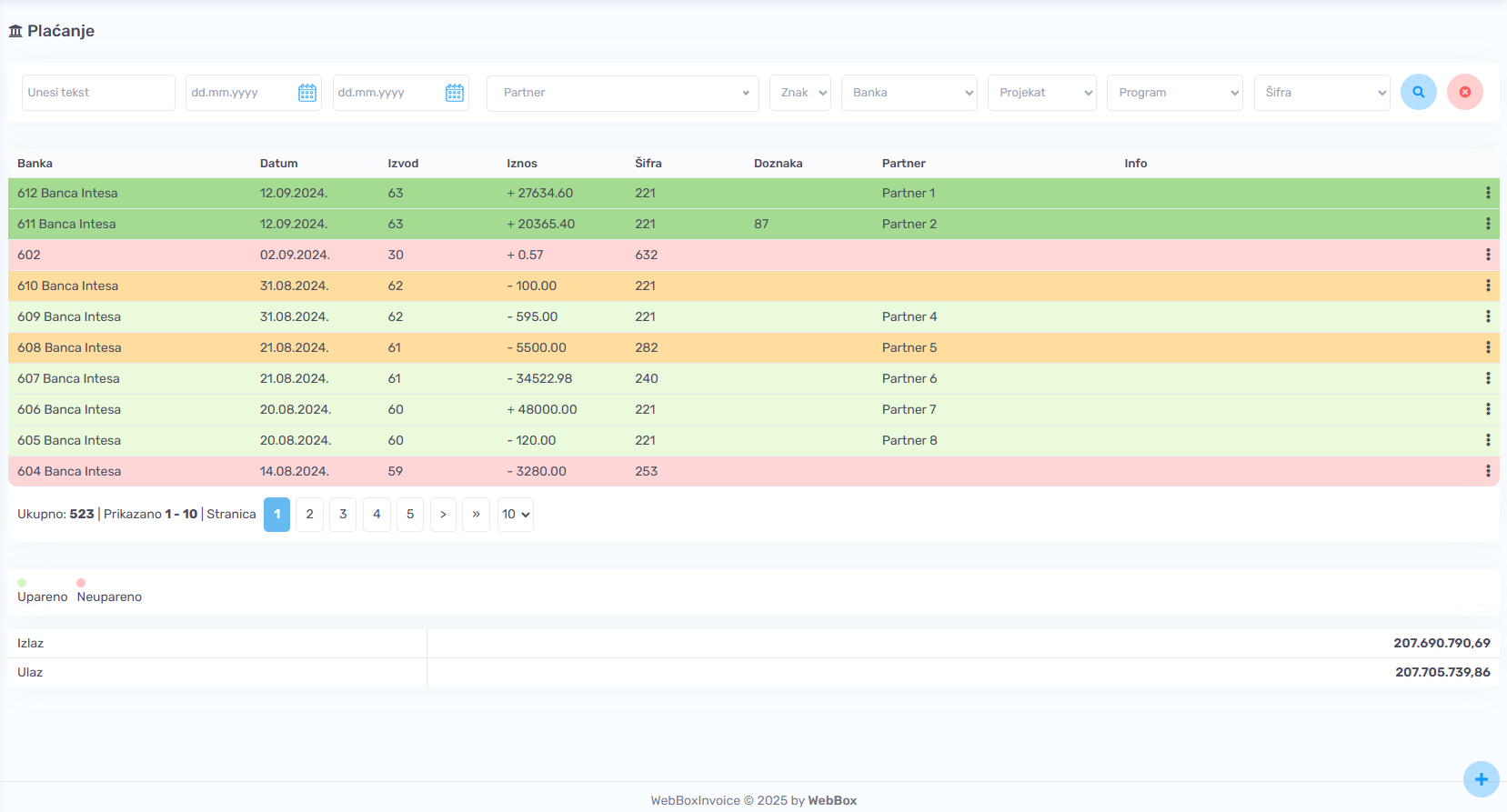Expand the Partner filter dropdown

tap(623, 93)
